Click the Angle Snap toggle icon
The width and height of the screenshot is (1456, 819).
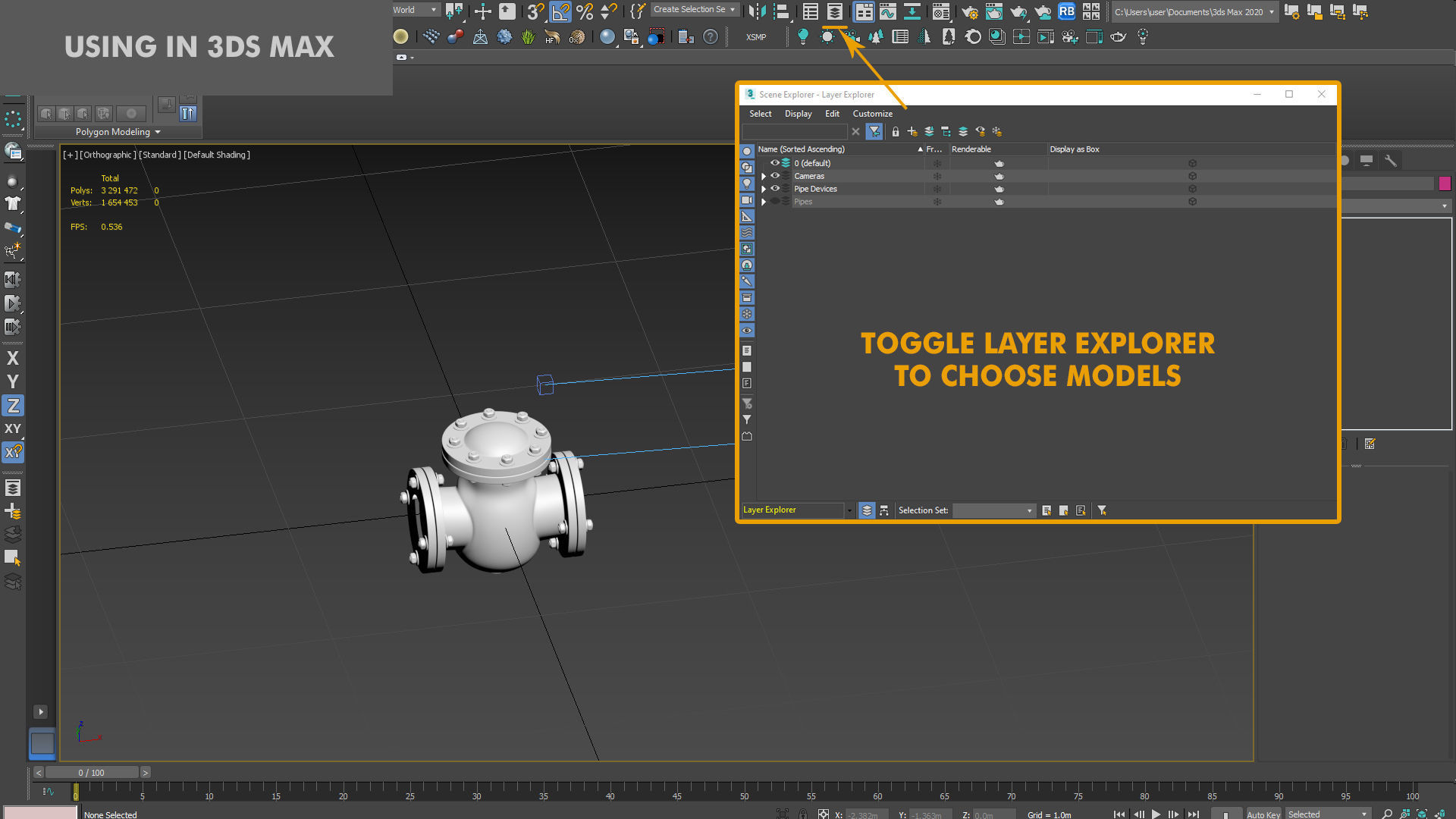[560, 11]
